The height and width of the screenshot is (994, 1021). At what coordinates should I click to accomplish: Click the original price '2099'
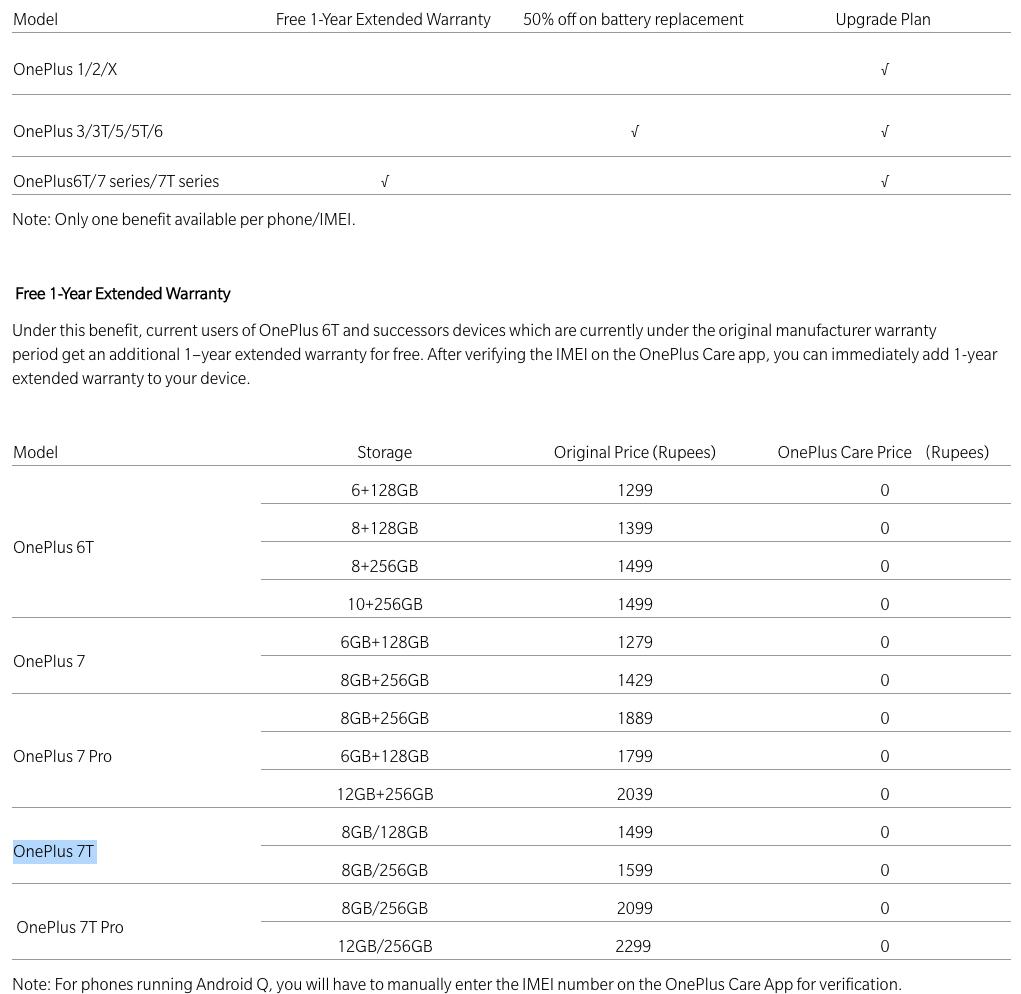[634, 908]
